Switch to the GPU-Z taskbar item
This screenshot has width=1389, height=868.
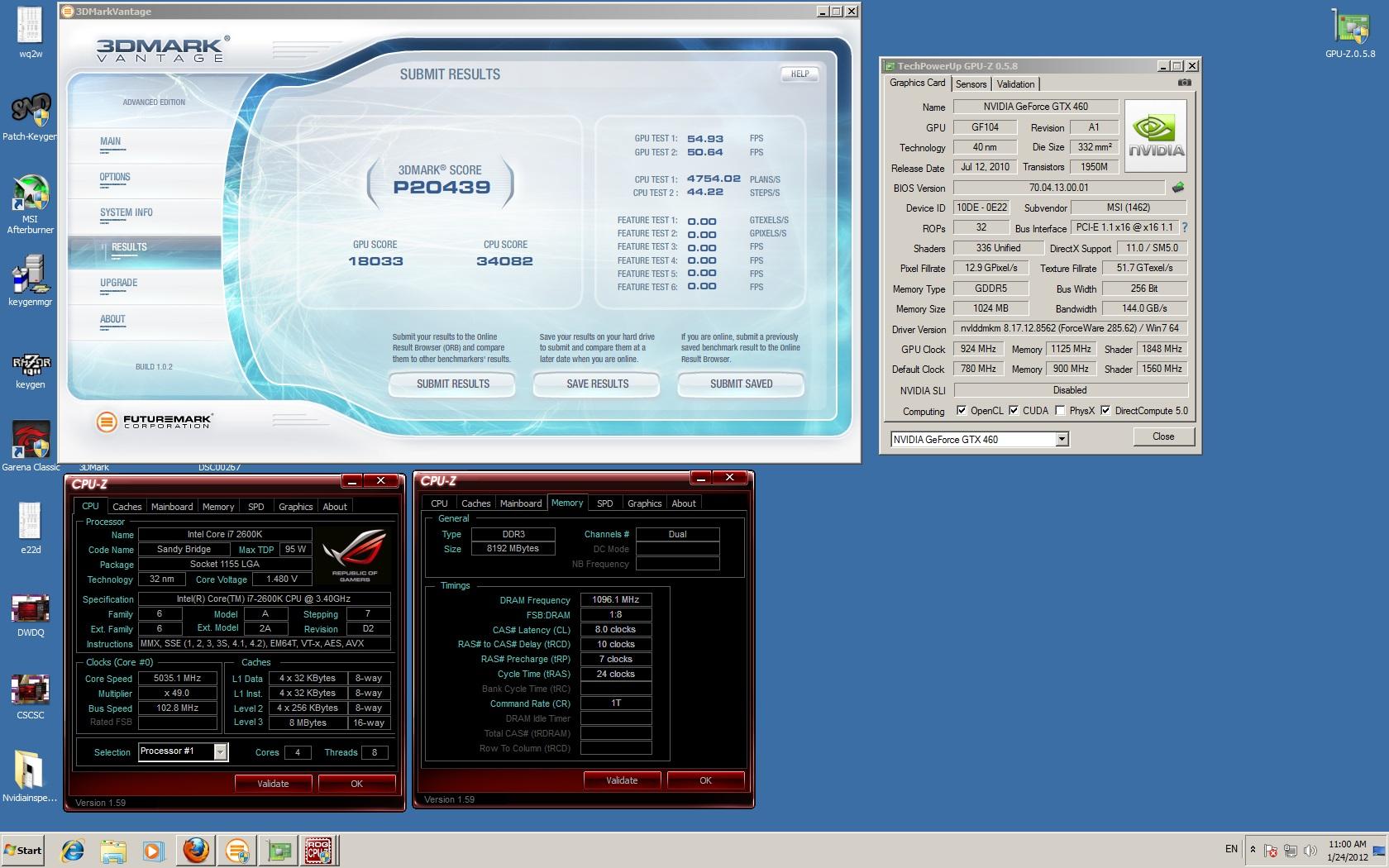[279, 851]
